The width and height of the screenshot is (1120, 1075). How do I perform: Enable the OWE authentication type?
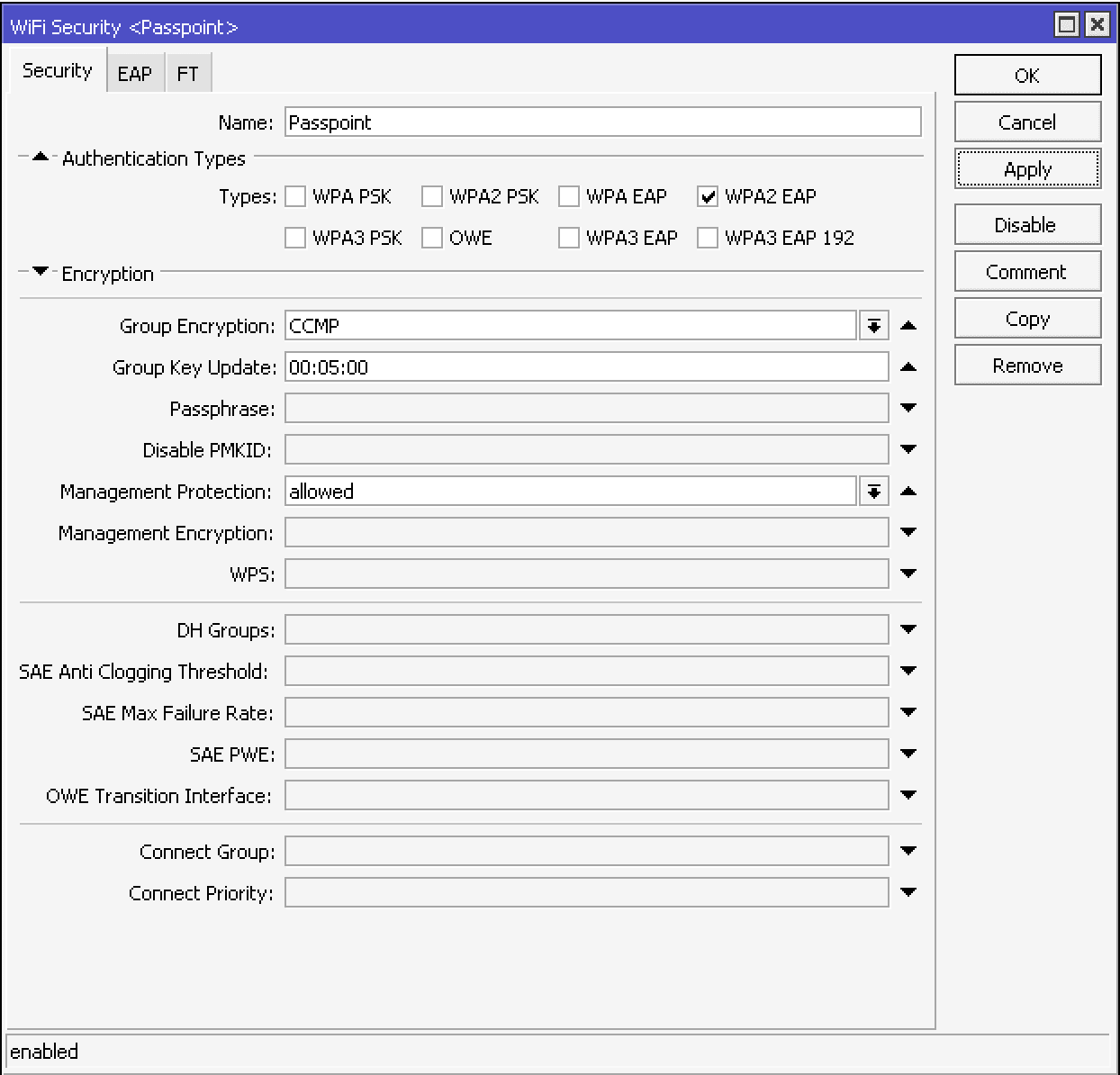coord(432,238)
